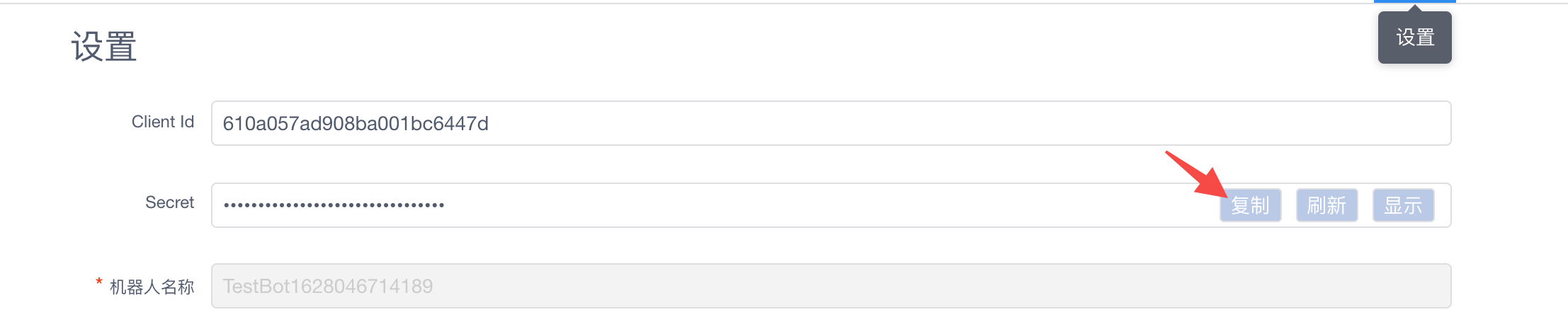Focus the Client Id input field
Screen dimensions: 1568x317
point(830,123)
